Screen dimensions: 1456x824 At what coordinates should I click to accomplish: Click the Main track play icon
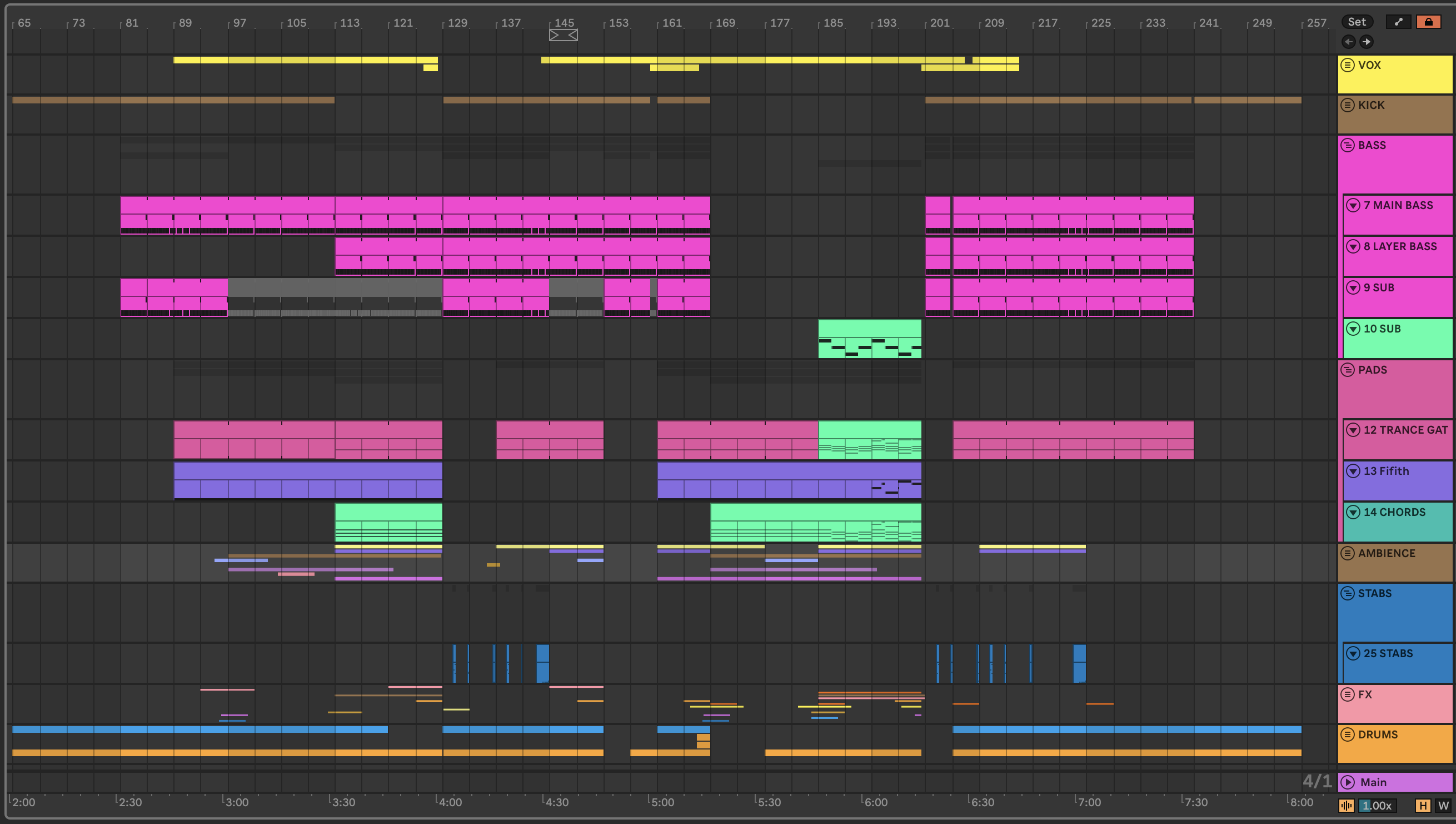click(x=1348, y=782)
